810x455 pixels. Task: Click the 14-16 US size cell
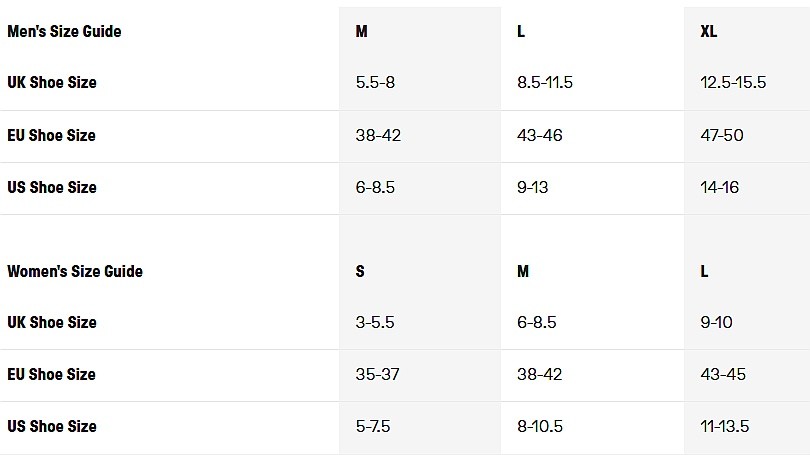[x=720, y=187]
